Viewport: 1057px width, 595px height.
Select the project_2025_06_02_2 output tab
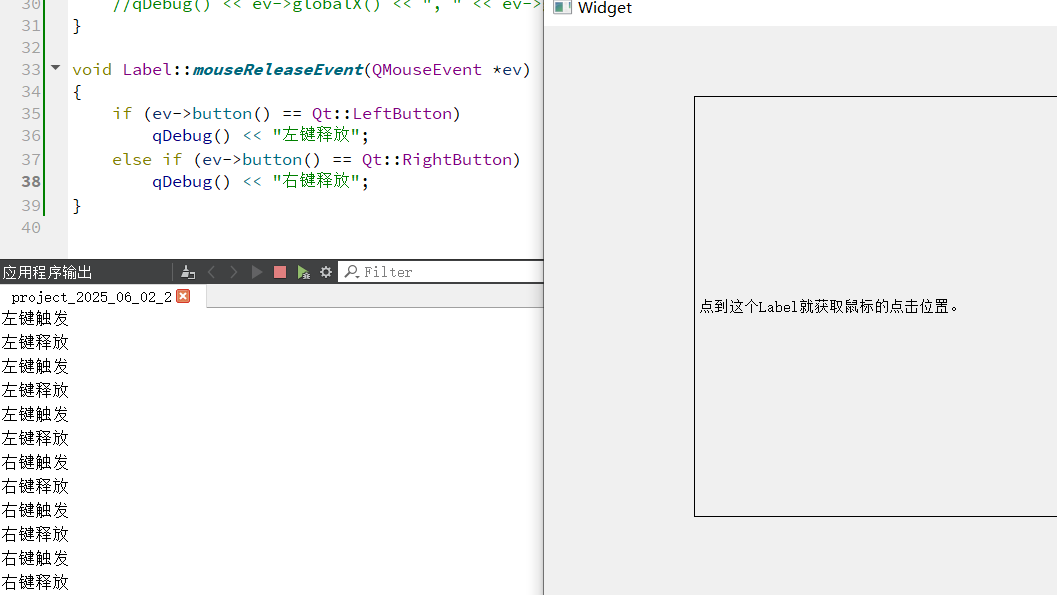tap(92, 297)
